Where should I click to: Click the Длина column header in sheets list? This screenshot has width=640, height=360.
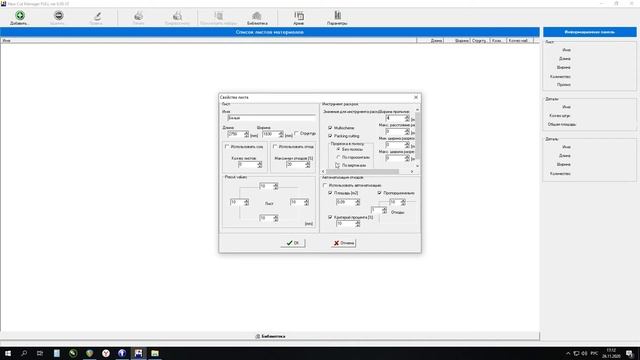coord(430,40)
